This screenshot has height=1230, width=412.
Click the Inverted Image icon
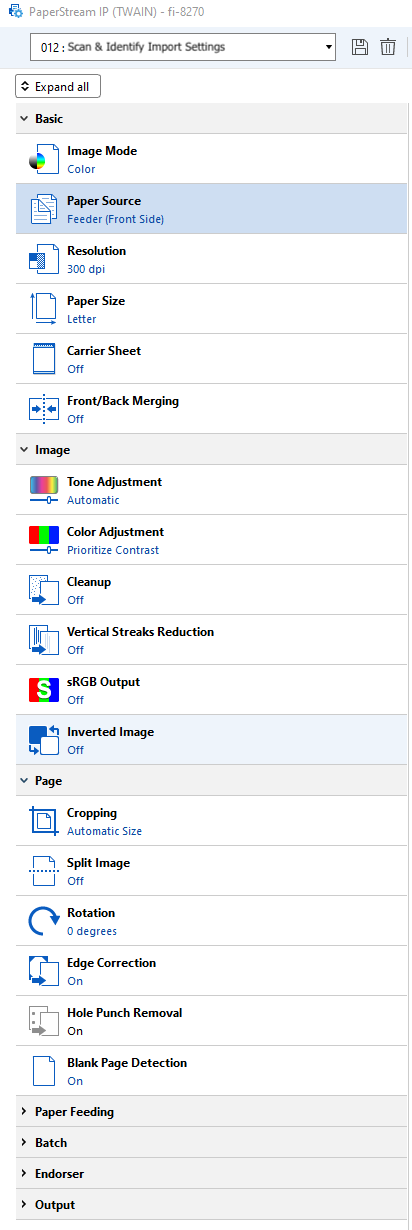pyautogui.click(x=43, y=740)
